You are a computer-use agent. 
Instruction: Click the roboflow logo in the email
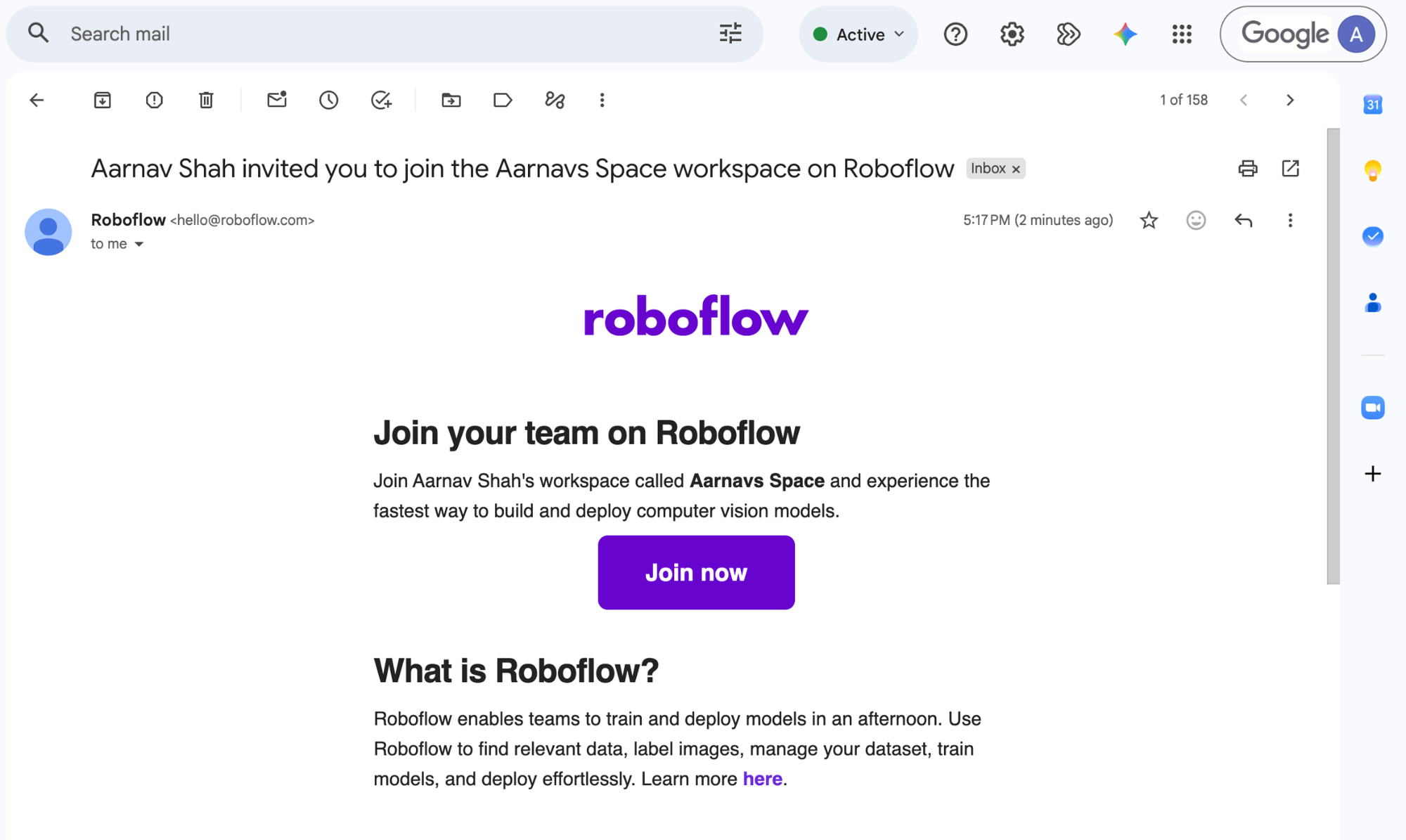[696, 316]
